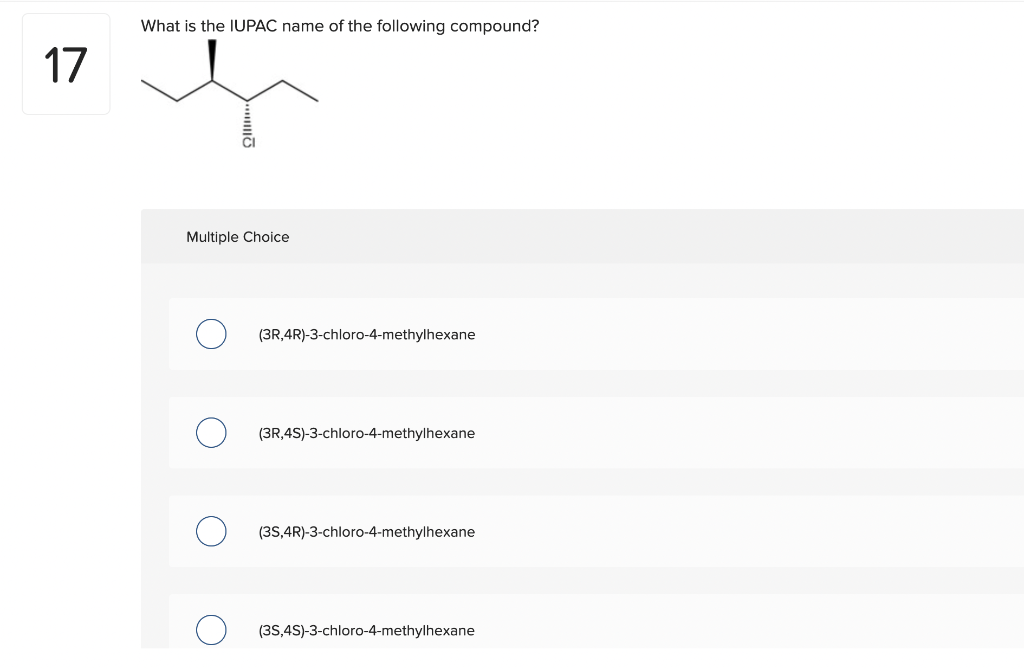Click the (3S,4S)-3-chloro-4-methylhexane answer label

[x=367, y=630]
